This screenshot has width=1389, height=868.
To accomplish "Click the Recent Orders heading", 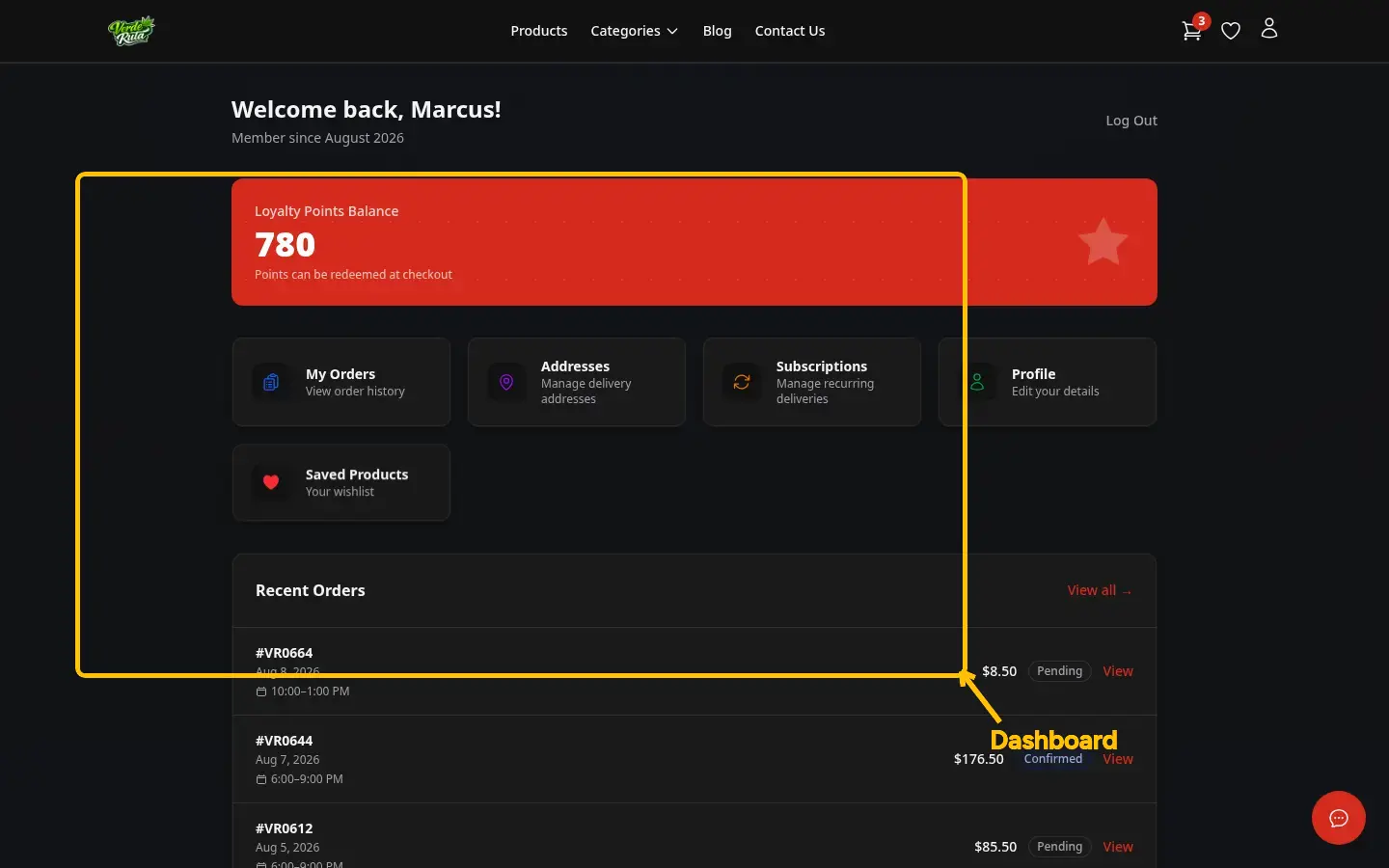I will click(311, 590).
